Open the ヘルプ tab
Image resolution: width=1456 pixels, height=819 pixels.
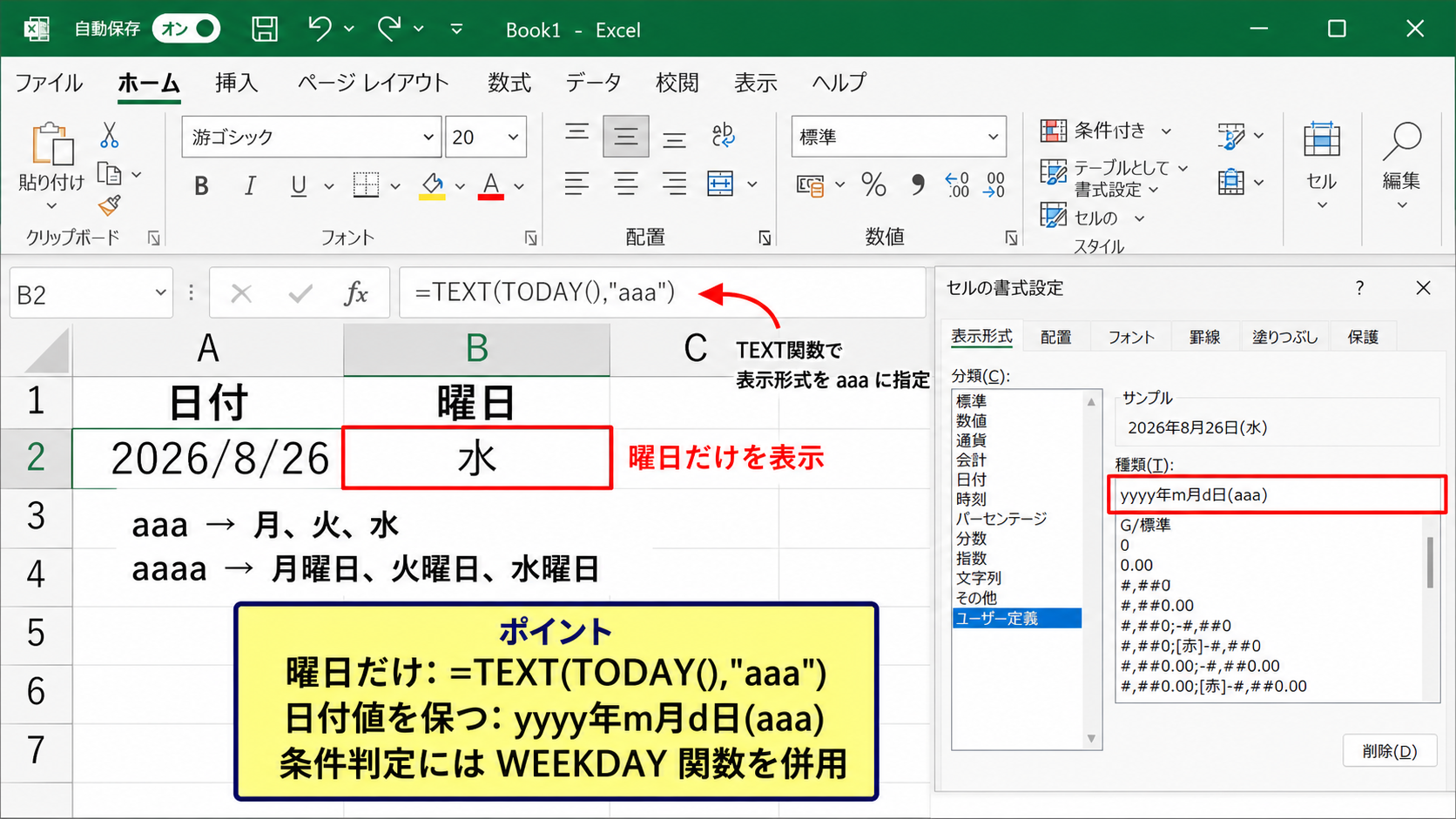coord(839,83)
